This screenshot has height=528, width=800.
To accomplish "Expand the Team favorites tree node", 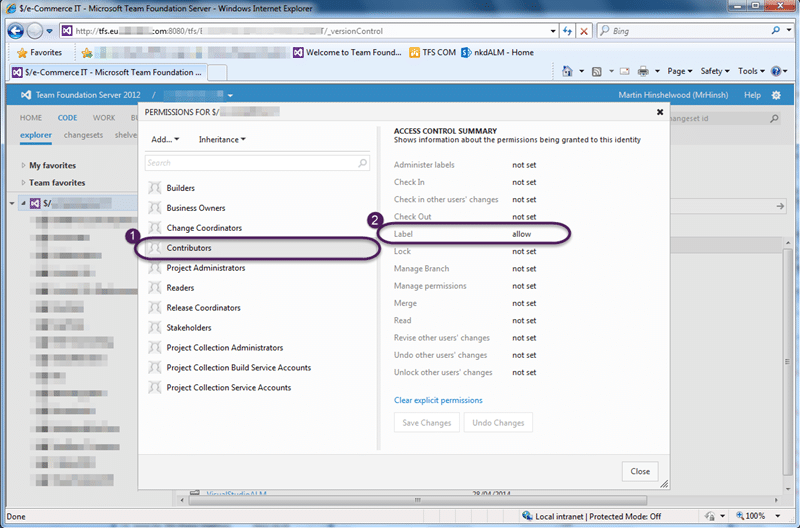I will (23, 183).
